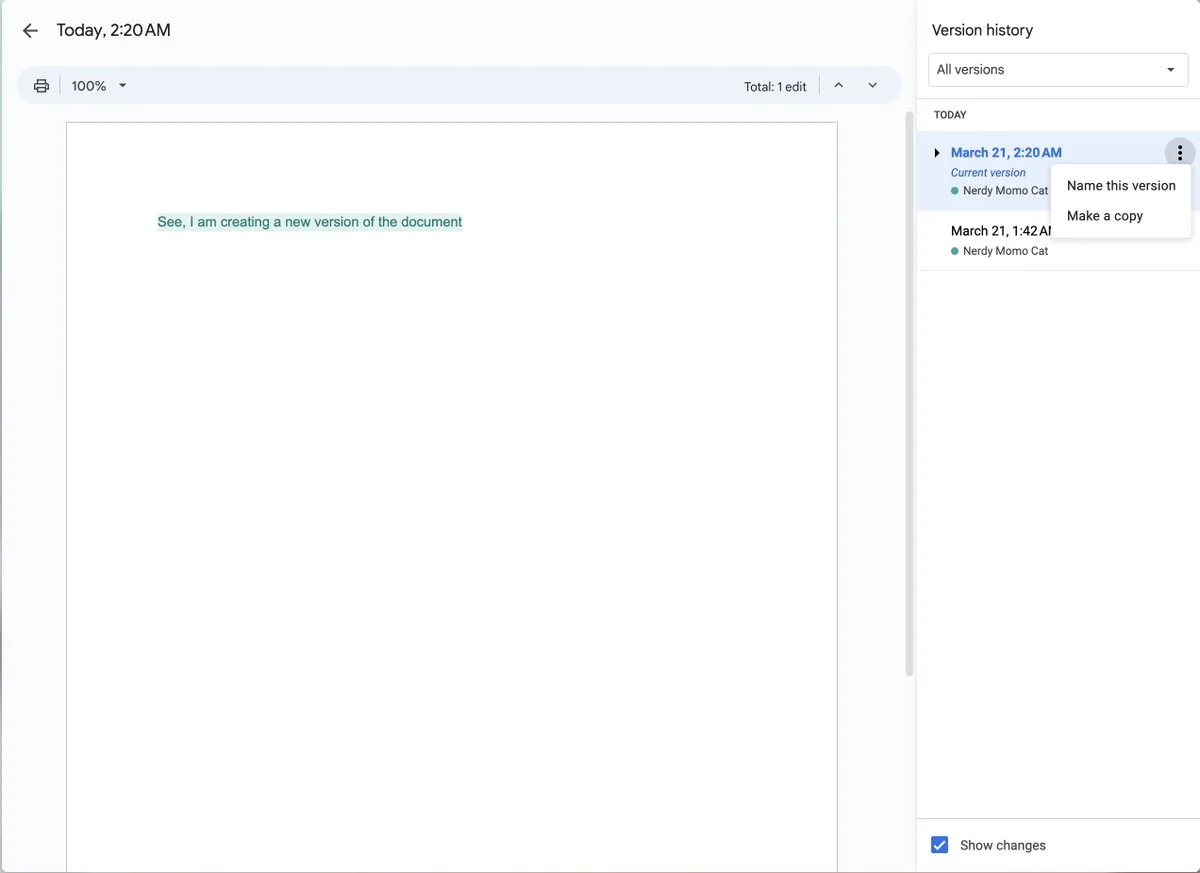The height and width of the screenshot is (873, 1200).
Task: Open the All versions filter dropdown
Action: pyautogui.click(x=1057, y=70)
